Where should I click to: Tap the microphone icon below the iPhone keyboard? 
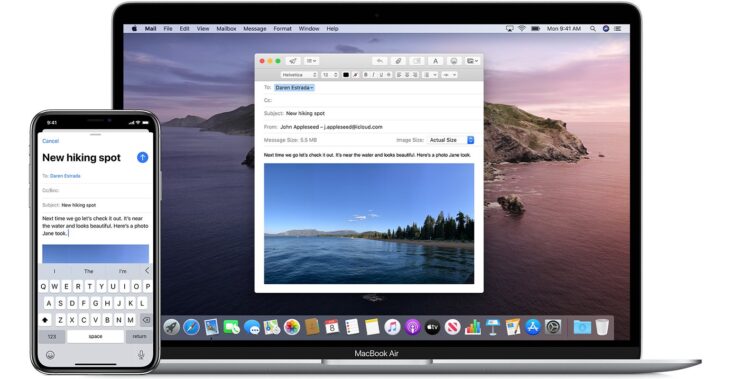coord(141,354)
